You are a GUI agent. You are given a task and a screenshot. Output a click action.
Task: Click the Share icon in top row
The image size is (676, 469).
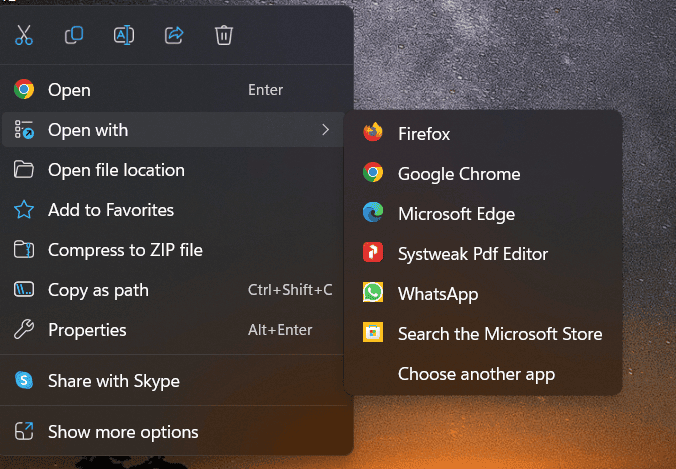[174, 36]
